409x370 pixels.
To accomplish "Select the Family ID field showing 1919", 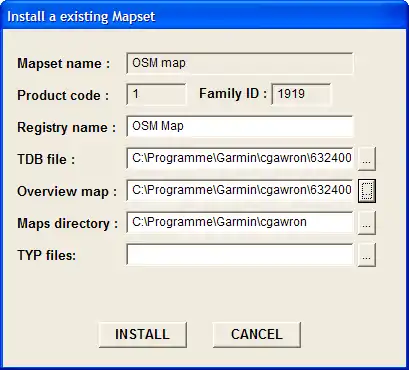I will (301, 95).
